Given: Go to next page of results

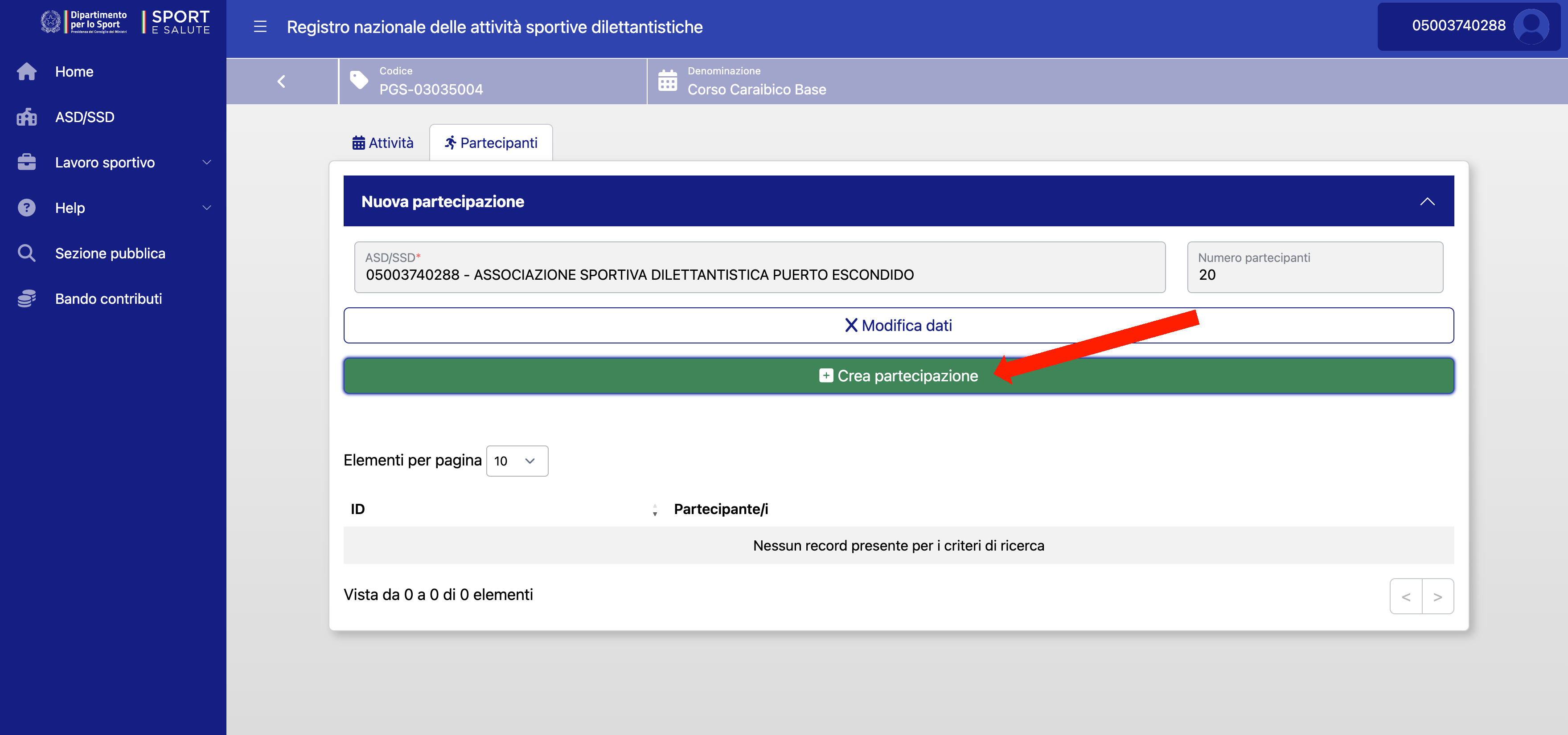Looking at the screenshot, I should [1437, 597].
